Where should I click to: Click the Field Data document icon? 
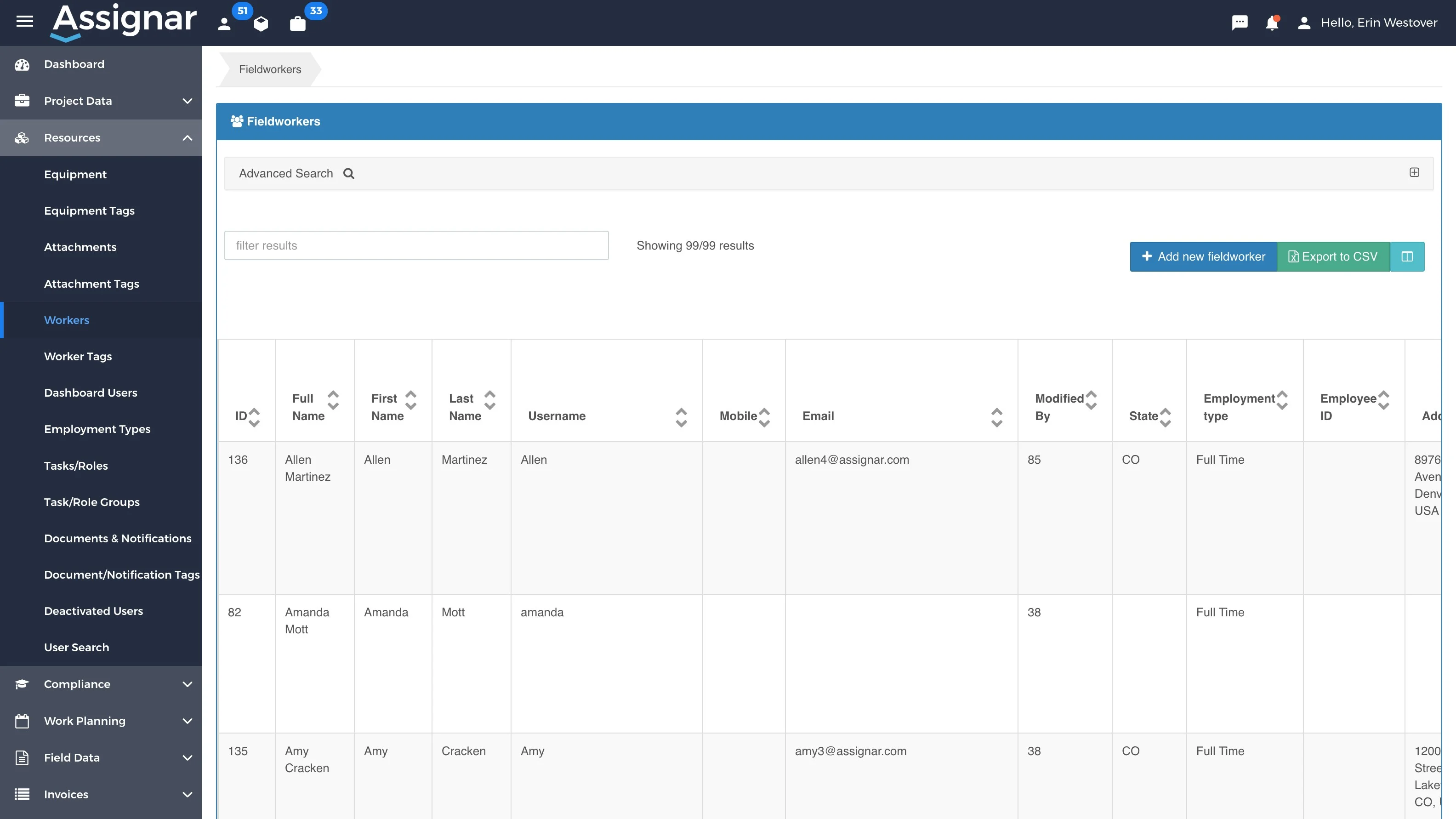coord(22,757)
